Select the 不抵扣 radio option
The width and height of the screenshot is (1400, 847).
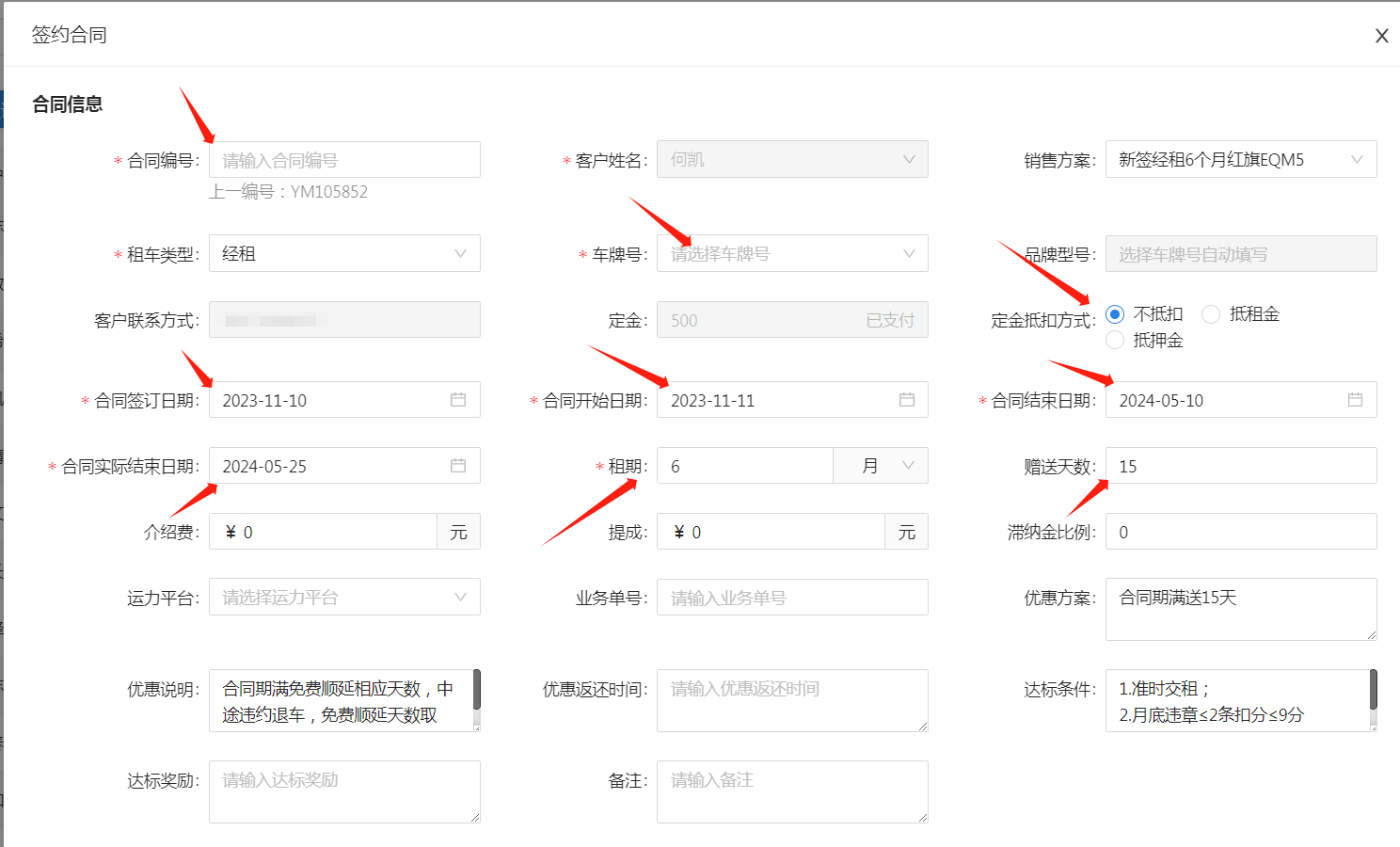1115,314
